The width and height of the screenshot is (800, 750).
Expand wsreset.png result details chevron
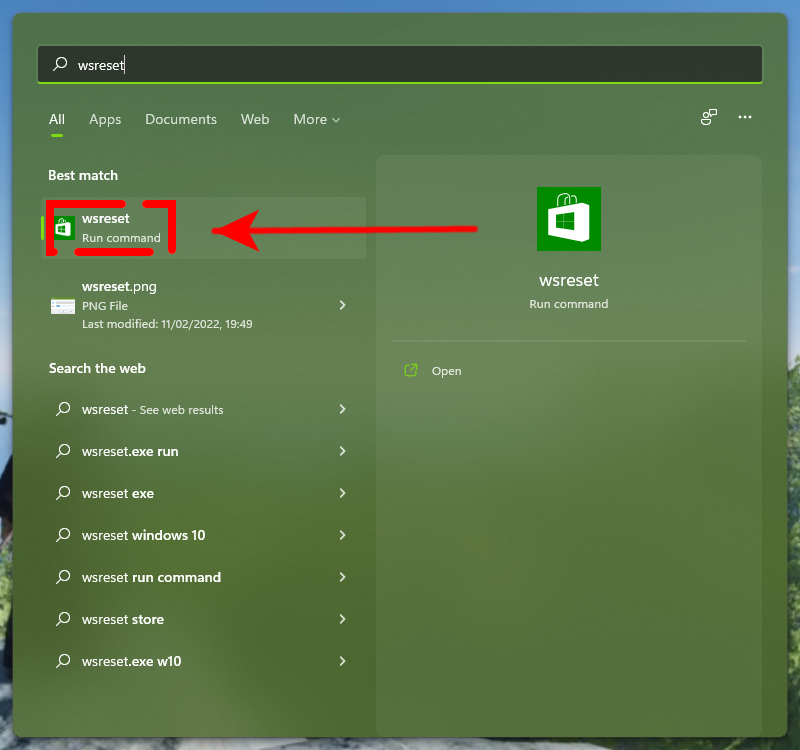(x=342, y=305)
